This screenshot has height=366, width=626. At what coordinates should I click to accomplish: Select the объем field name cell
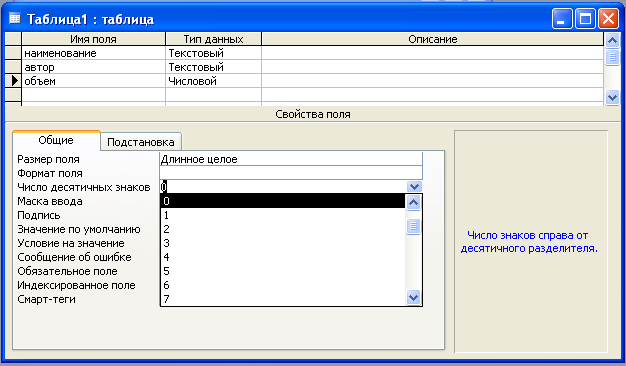point(93,81)
